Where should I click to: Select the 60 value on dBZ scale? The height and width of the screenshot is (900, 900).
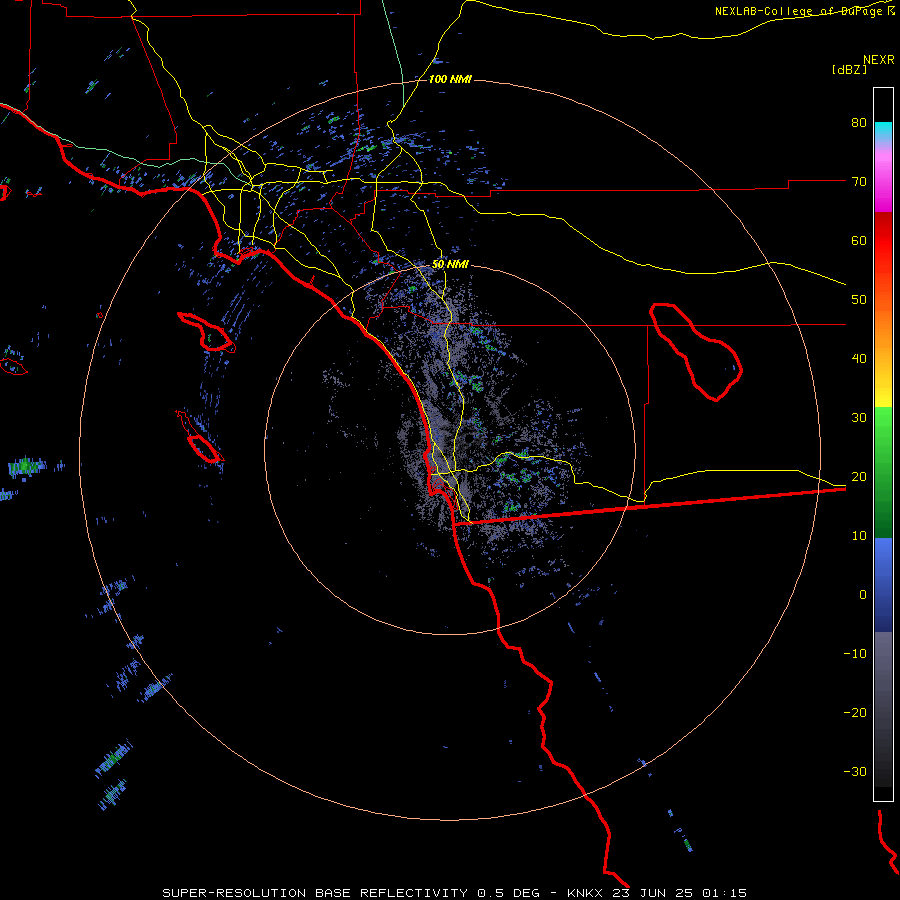click(859, 240)
